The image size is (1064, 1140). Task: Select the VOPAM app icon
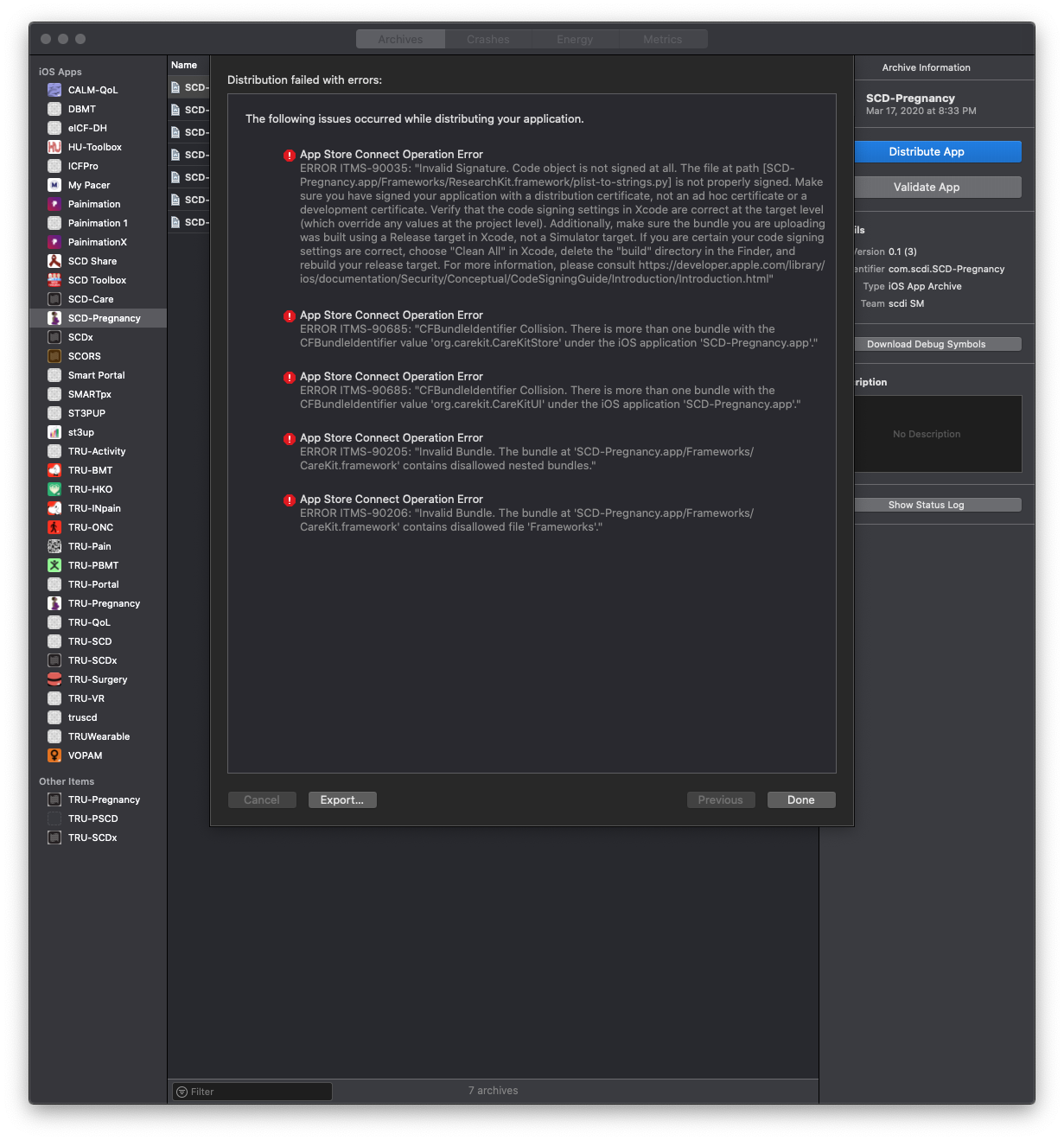click(x=54, y=755)
